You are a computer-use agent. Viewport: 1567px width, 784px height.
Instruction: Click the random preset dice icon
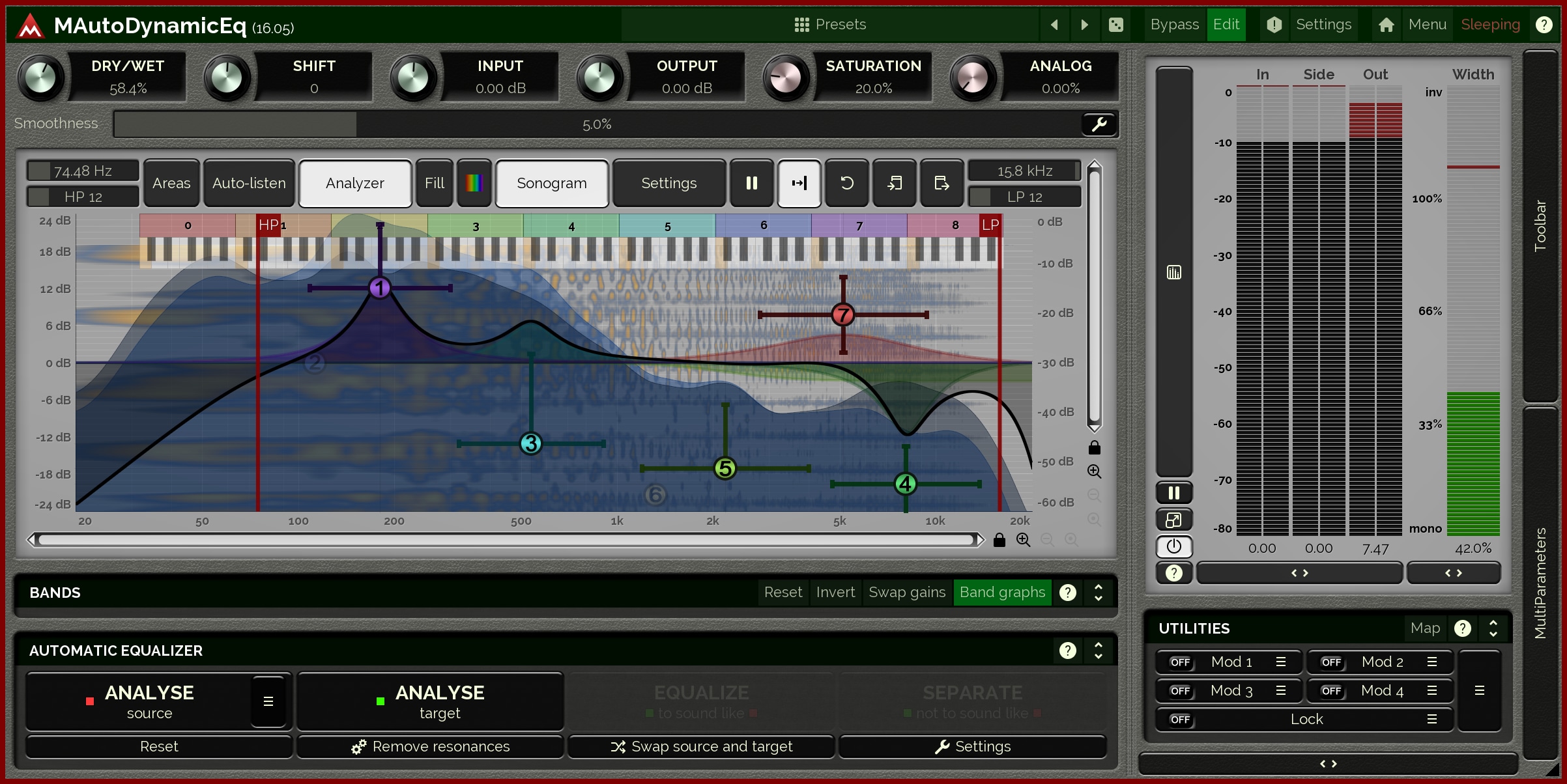[1116, 25]
